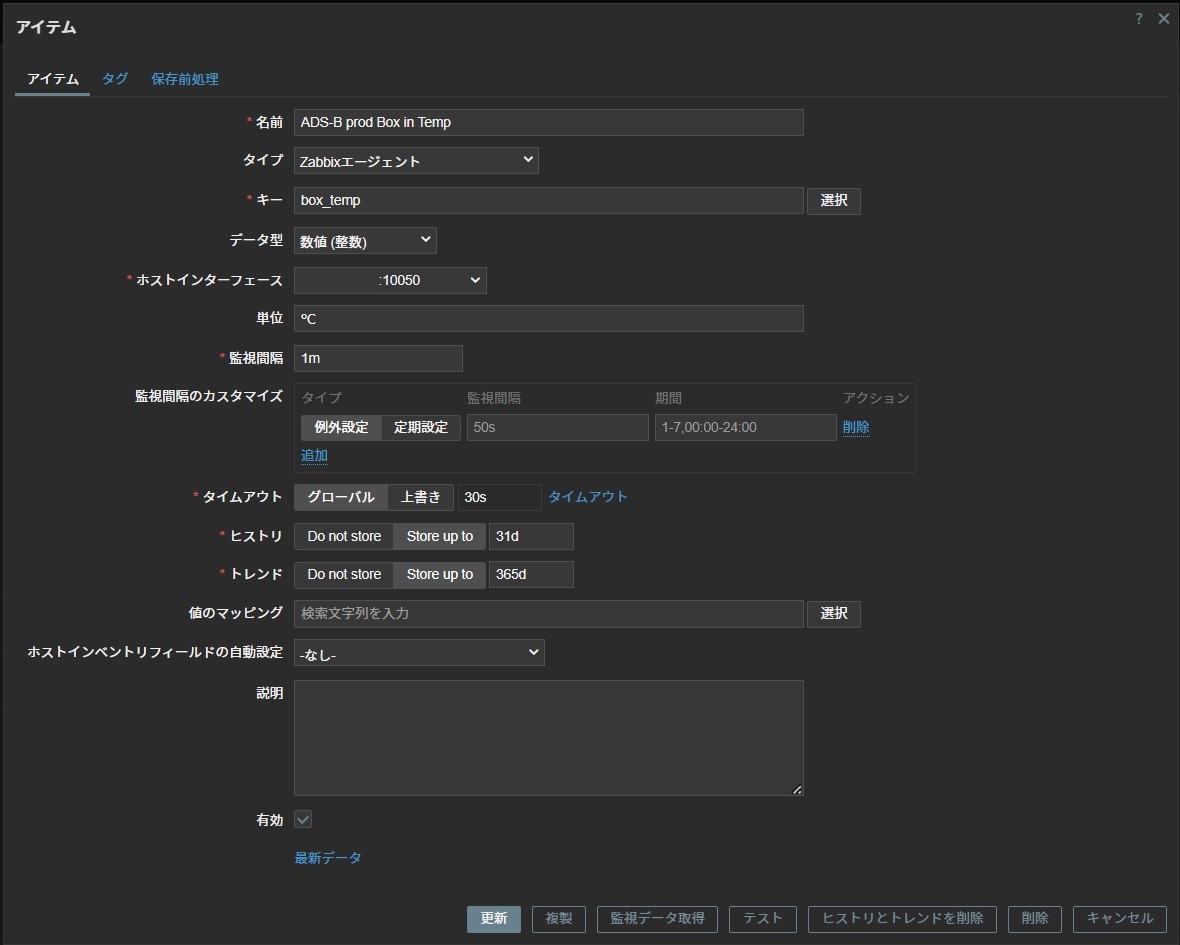Select 定期設定 interval type
The height and width of the screenshot is (945, 1180).
click(421, 427)
